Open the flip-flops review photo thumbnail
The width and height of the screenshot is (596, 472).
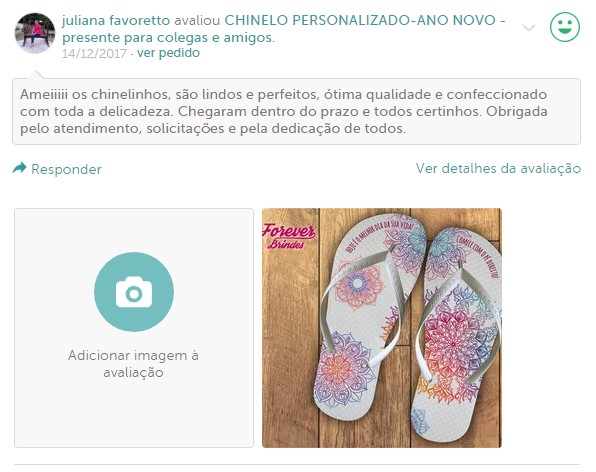tap(382, 328)
